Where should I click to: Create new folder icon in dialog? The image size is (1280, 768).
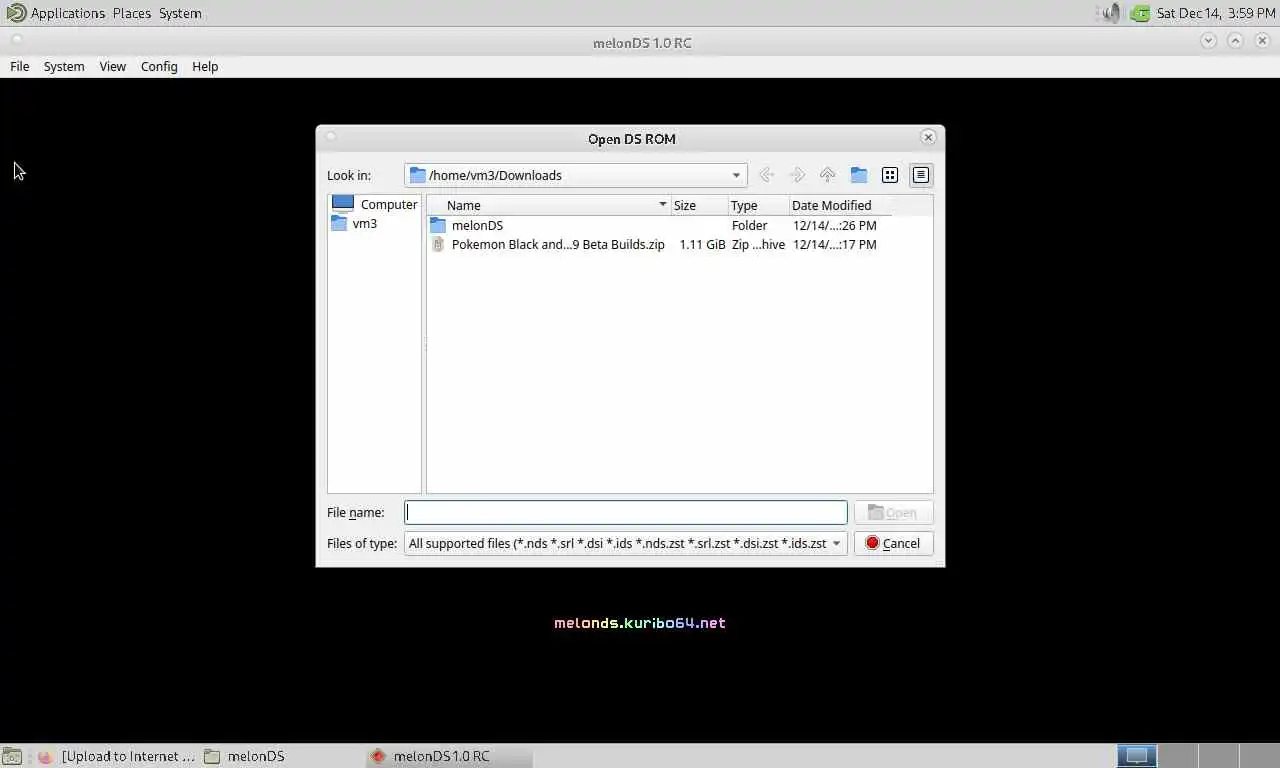point(859,175)
